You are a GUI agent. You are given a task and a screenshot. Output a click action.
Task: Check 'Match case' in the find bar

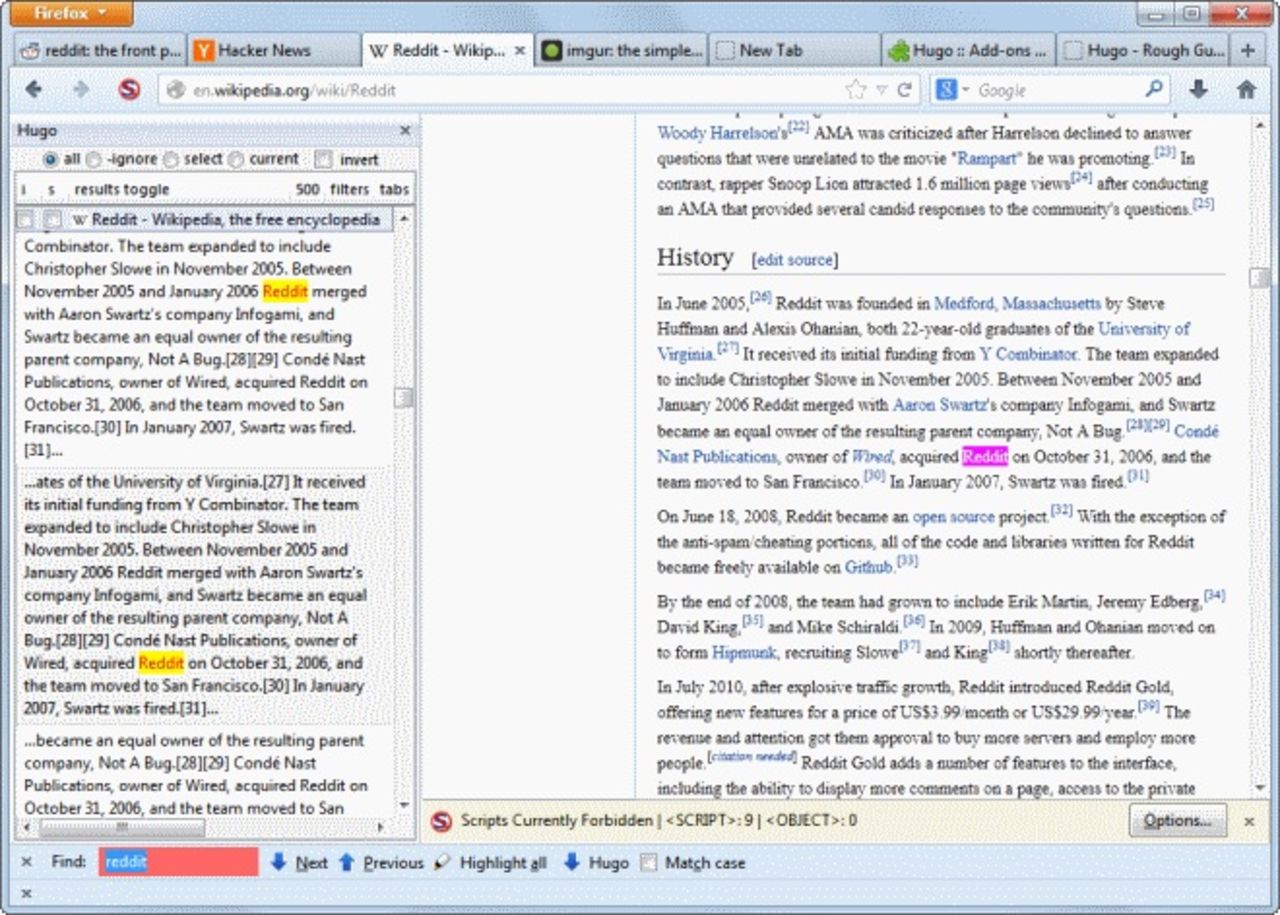[x=650, y=862]
